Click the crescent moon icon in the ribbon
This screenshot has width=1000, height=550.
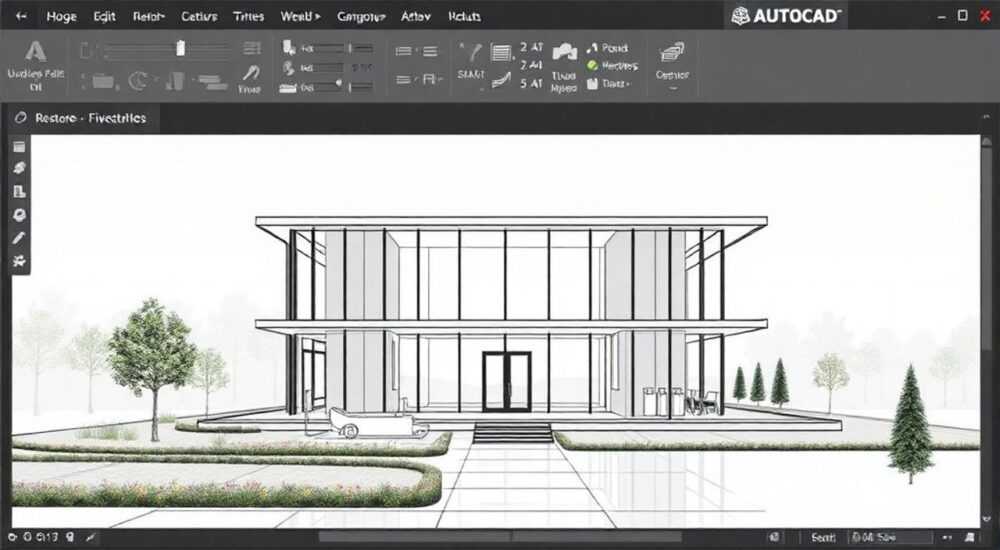pyautogui.click(x=137, y=81)
